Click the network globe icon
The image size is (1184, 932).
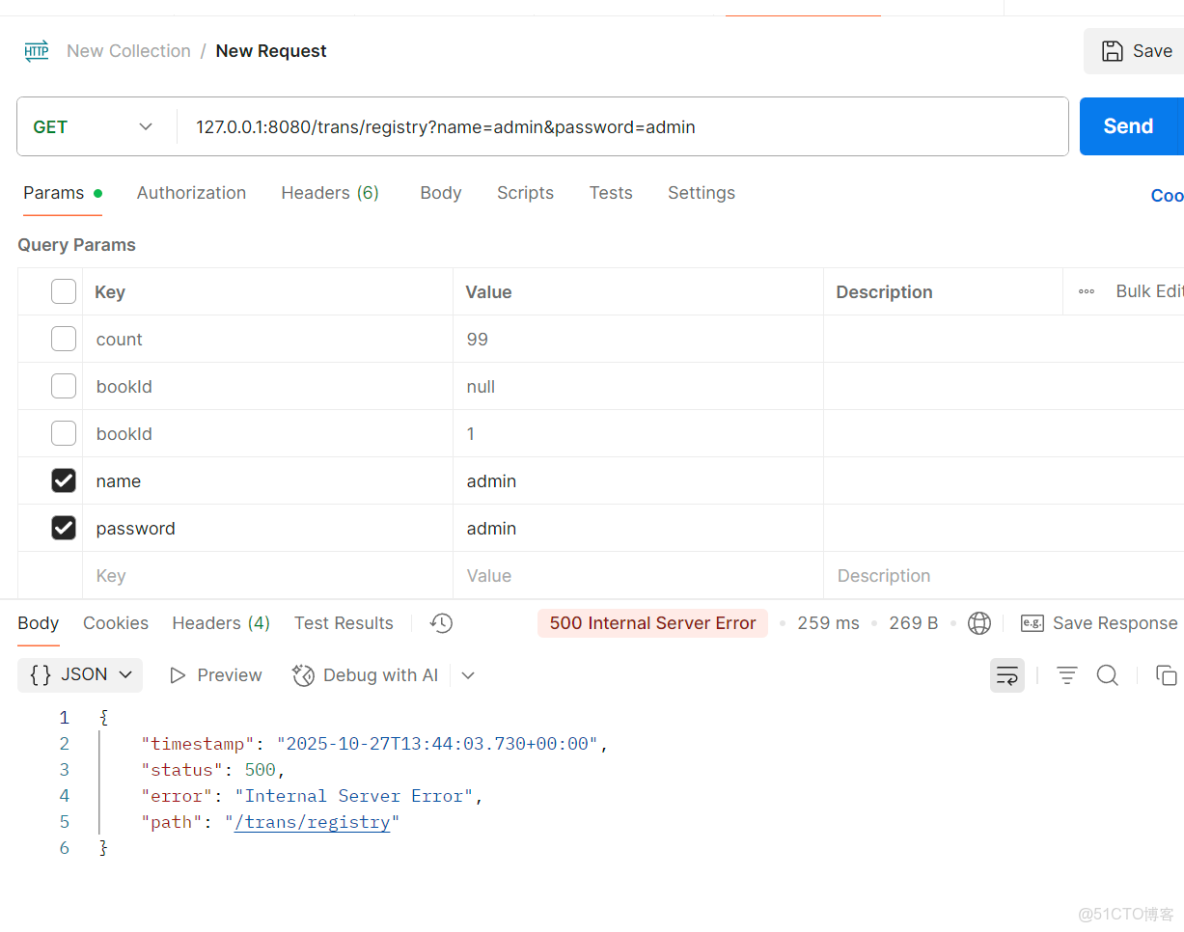click(979, 623)
